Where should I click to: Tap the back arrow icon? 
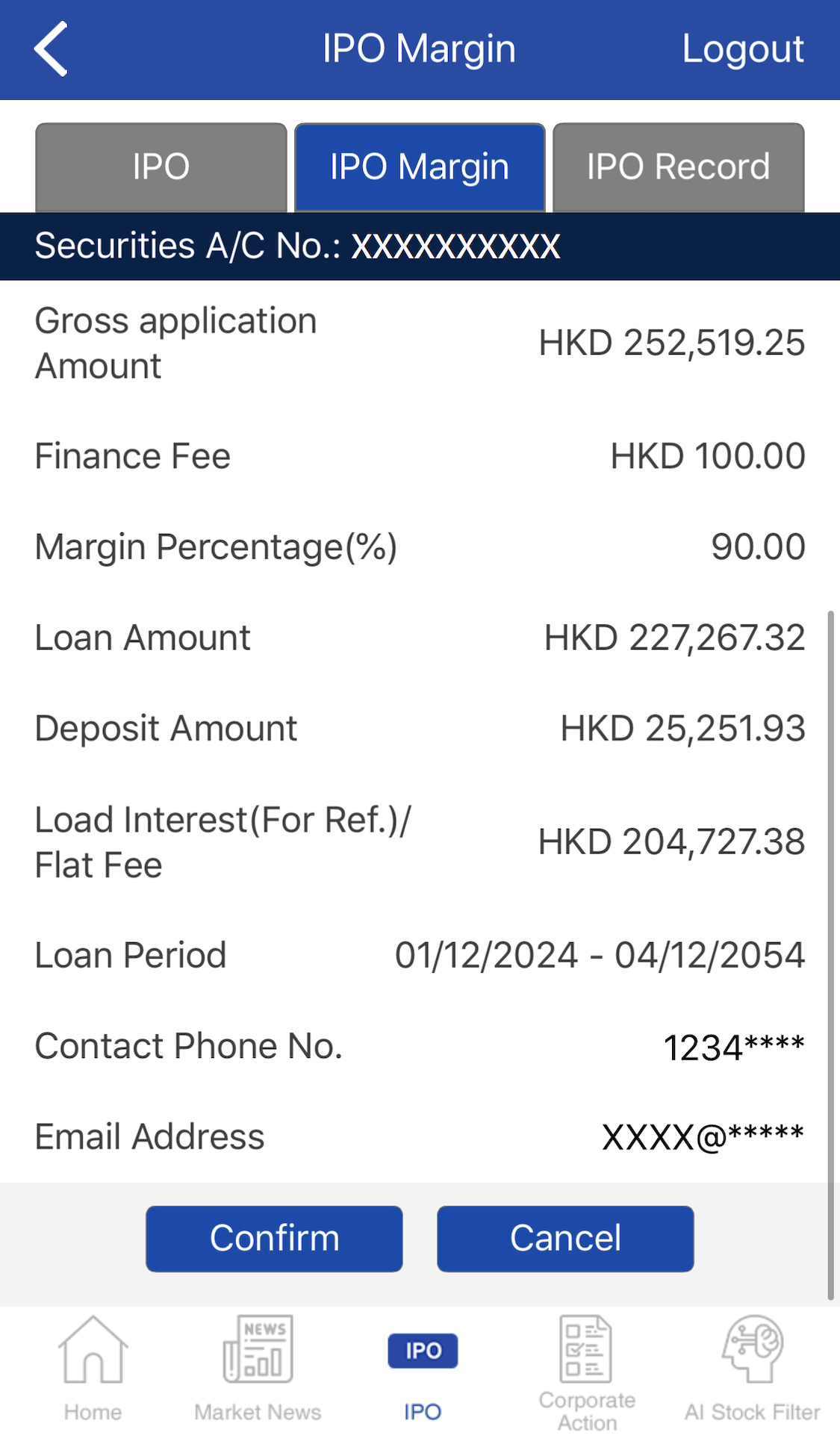51,49
